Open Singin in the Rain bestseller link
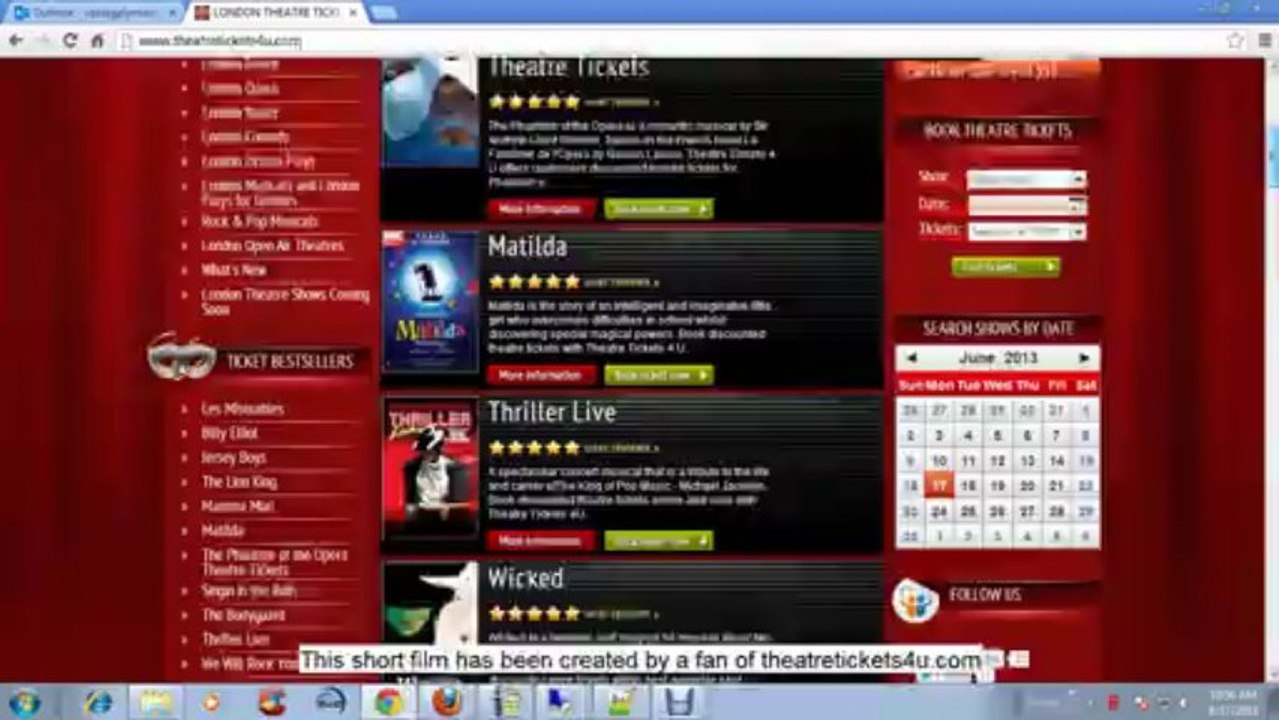The image size is (1279, 720). (x=248, y=591)
